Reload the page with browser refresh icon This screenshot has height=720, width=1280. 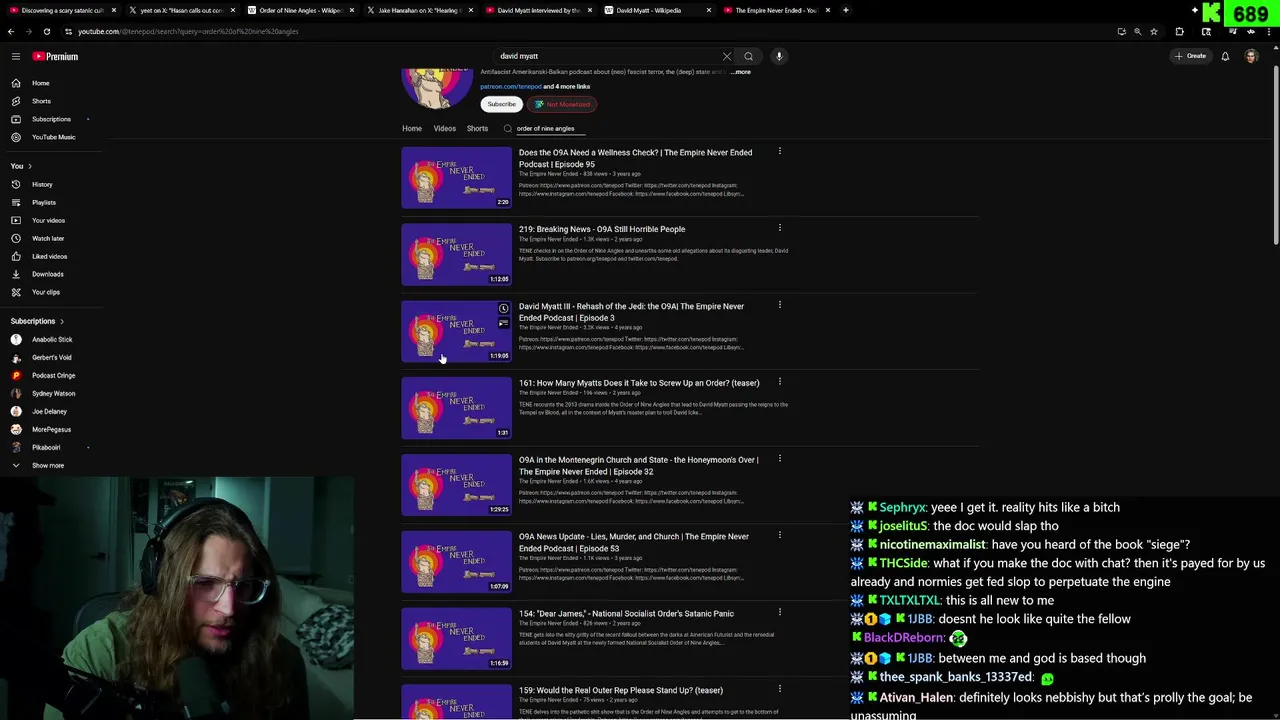(46, 31)
